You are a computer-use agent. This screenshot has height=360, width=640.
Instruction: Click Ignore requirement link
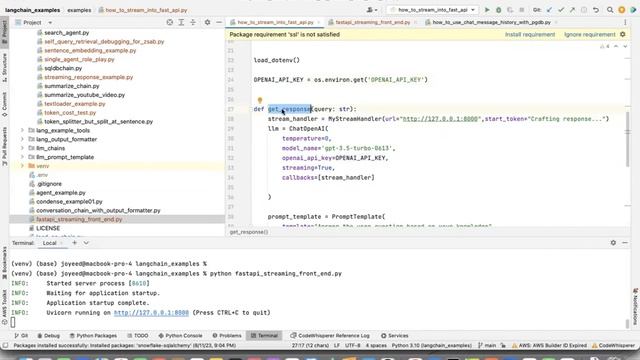tap(589, 34)
